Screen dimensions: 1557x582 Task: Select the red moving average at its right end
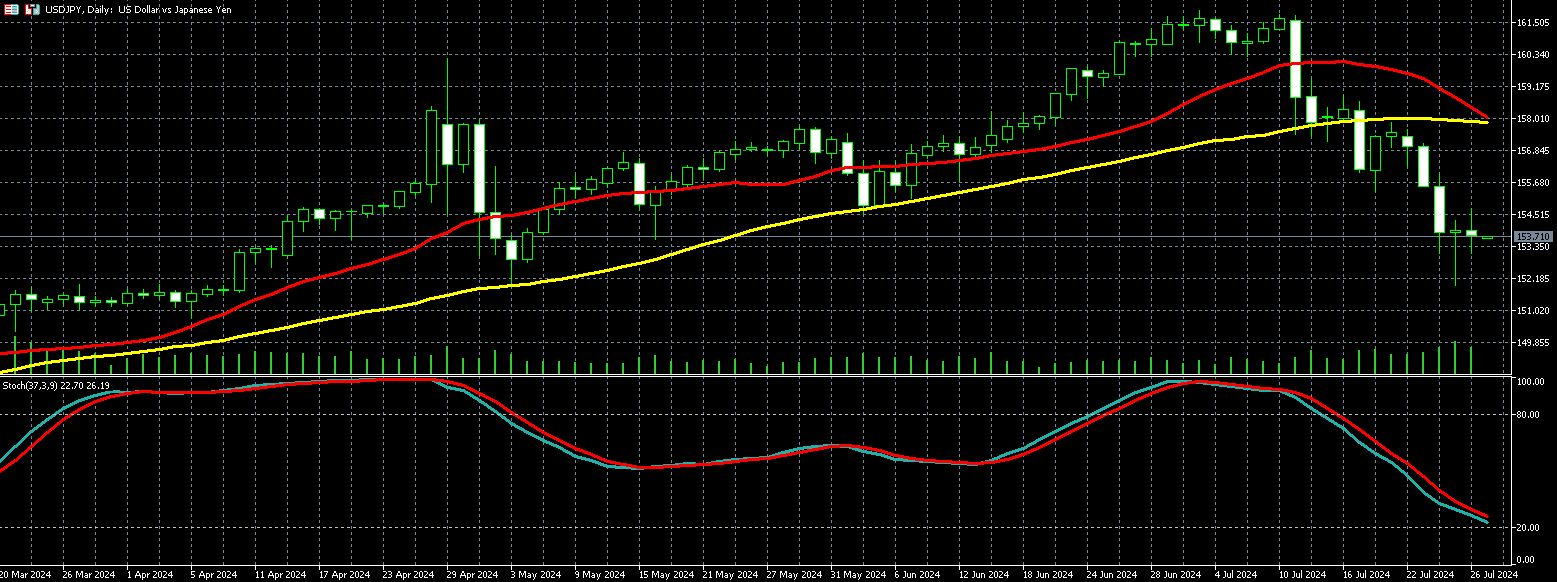(1484, 116)
